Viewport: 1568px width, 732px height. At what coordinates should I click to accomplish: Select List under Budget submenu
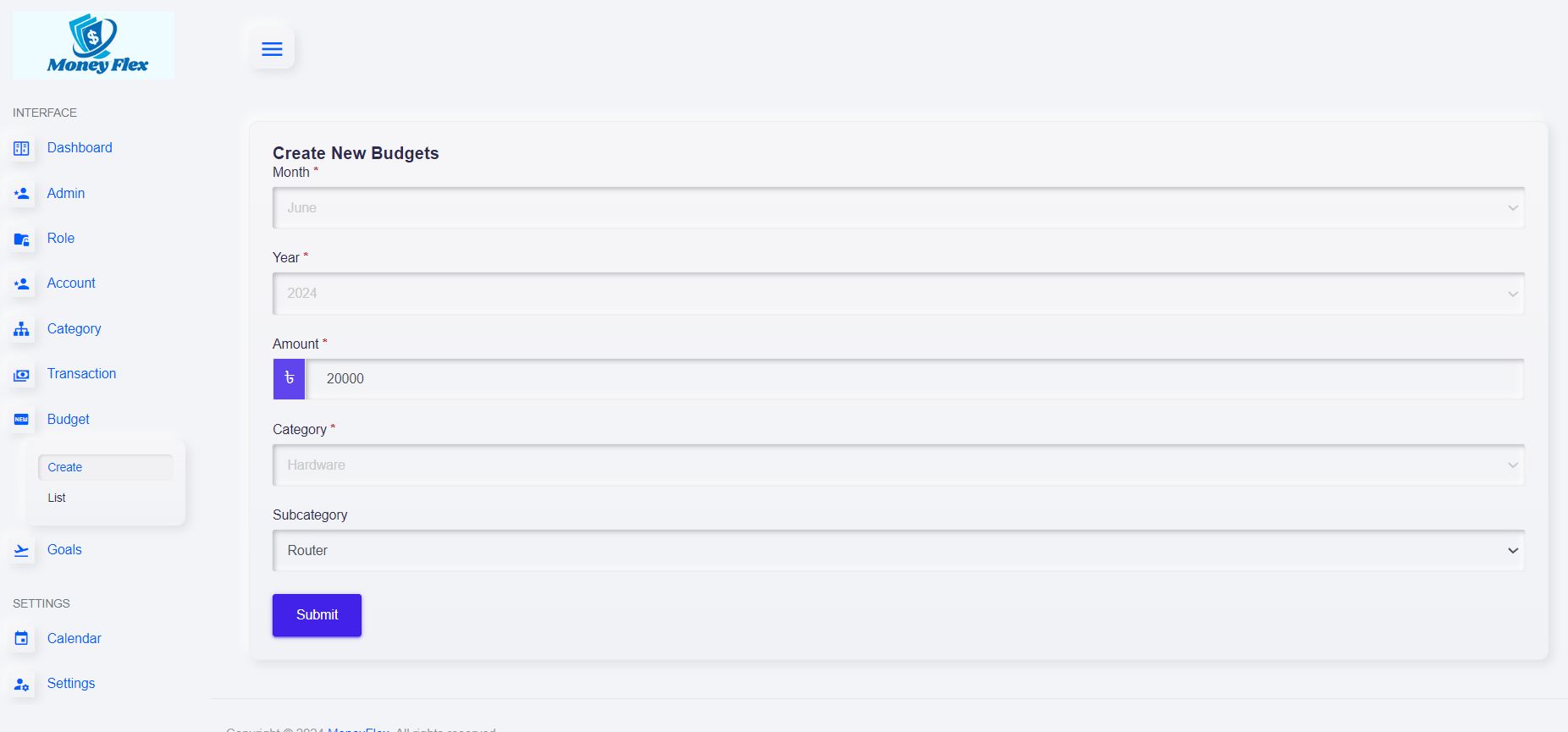(57, 498)
